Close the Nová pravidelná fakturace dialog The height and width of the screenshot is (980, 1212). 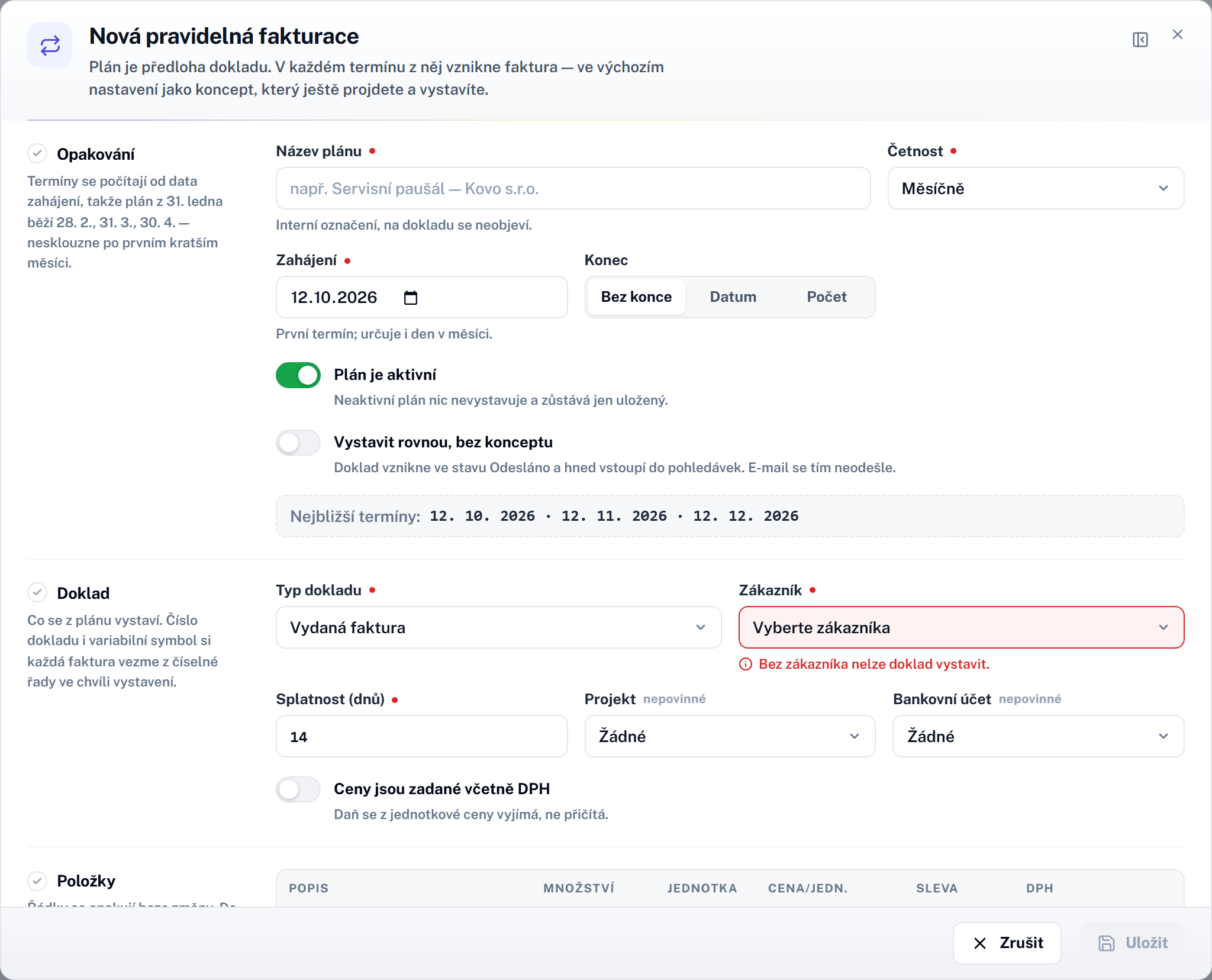[x=1177, y=35]
